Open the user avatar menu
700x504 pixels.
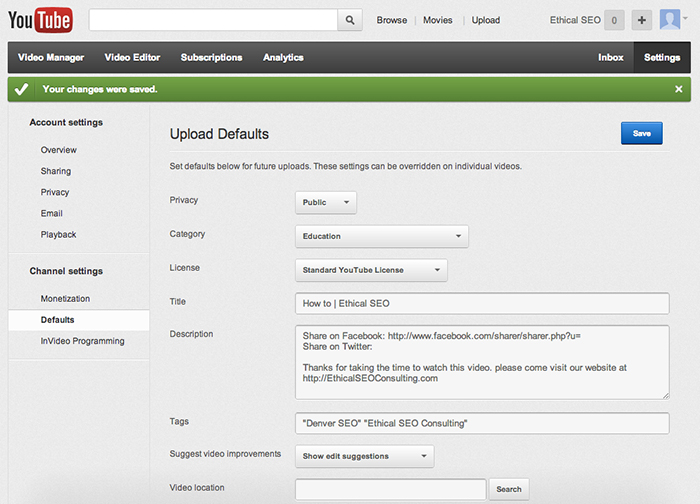click(x=674, y=20)
